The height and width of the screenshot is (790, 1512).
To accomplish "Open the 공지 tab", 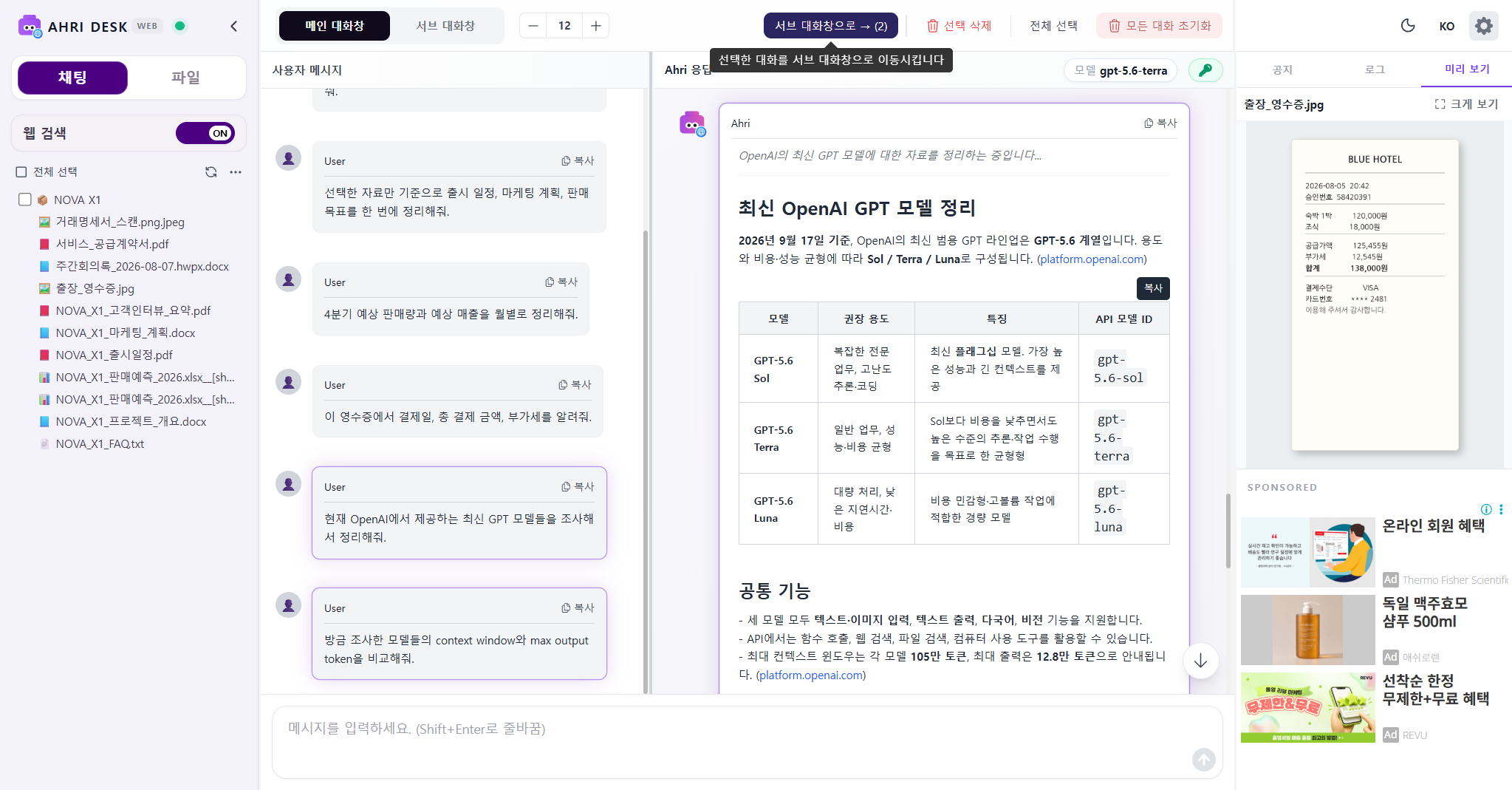I will 1282,69.
